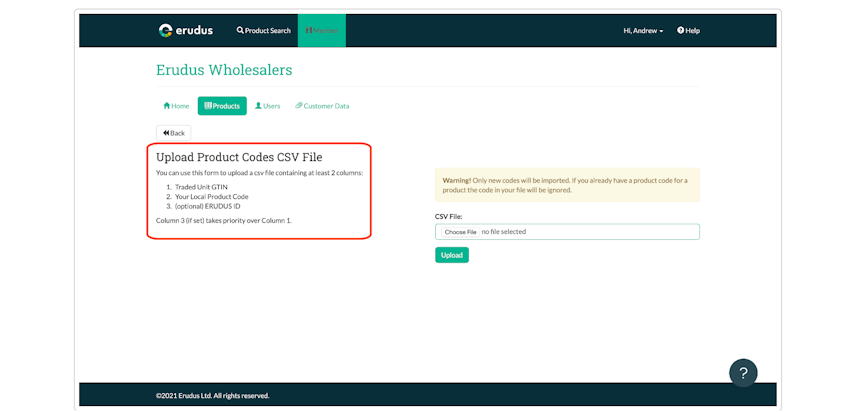This screenshot has height=412, width=858.
Task: Select the Products tab
Action: point(222,106)
